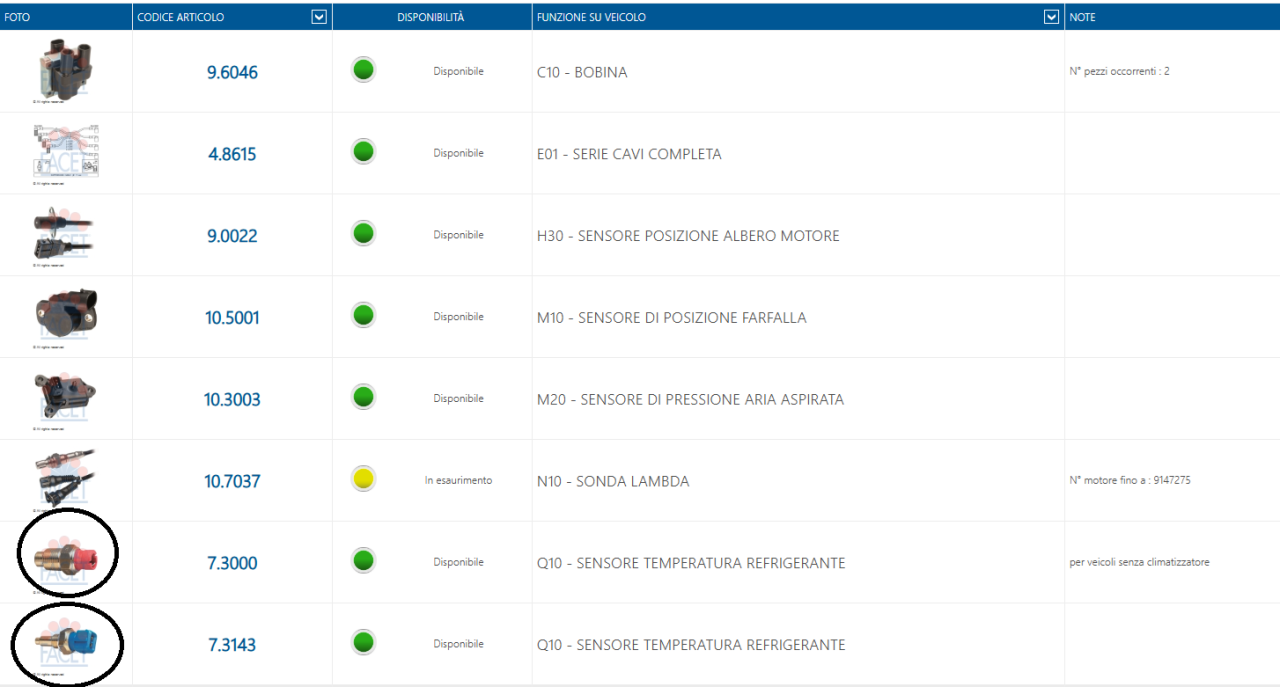Open article code 7.3143 link

[232, 645]
